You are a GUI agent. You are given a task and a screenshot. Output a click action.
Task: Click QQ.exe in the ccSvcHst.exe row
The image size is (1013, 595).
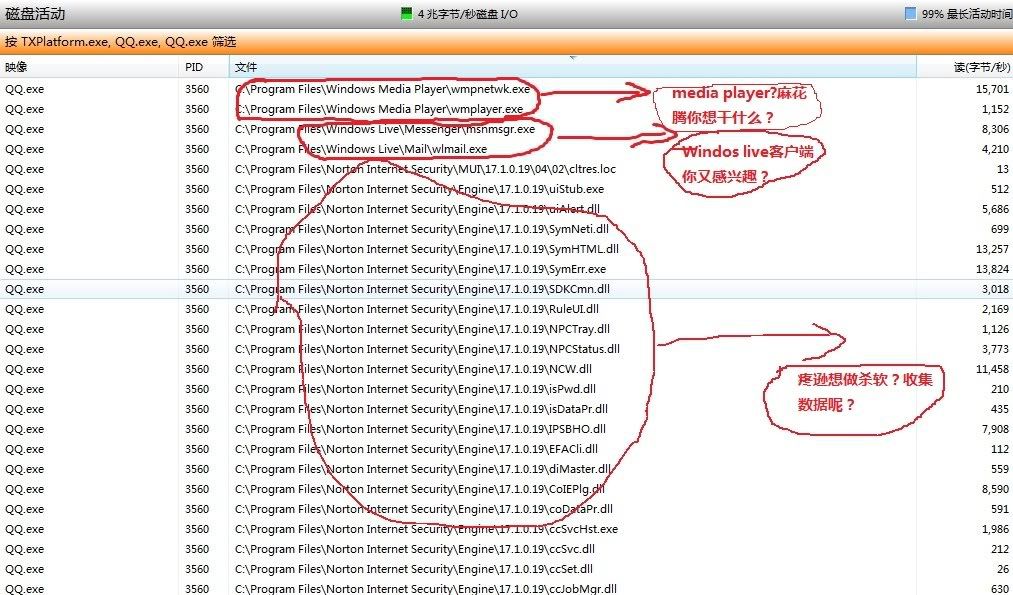pyautogui.click(x=25, y=530)
